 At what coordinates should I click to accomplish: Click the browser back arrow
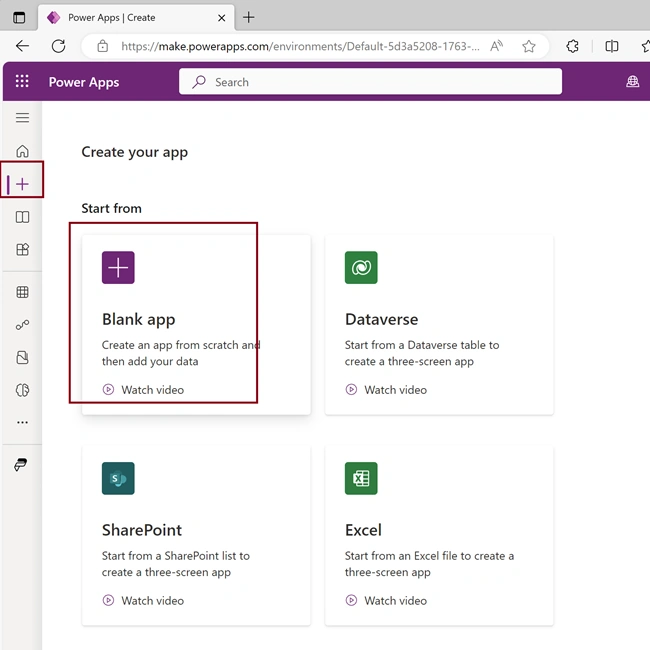[x=22, y=46]
